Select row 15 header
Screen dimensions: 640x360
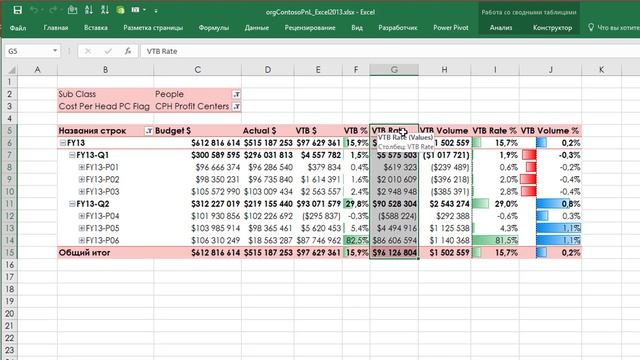pos(9,253)
